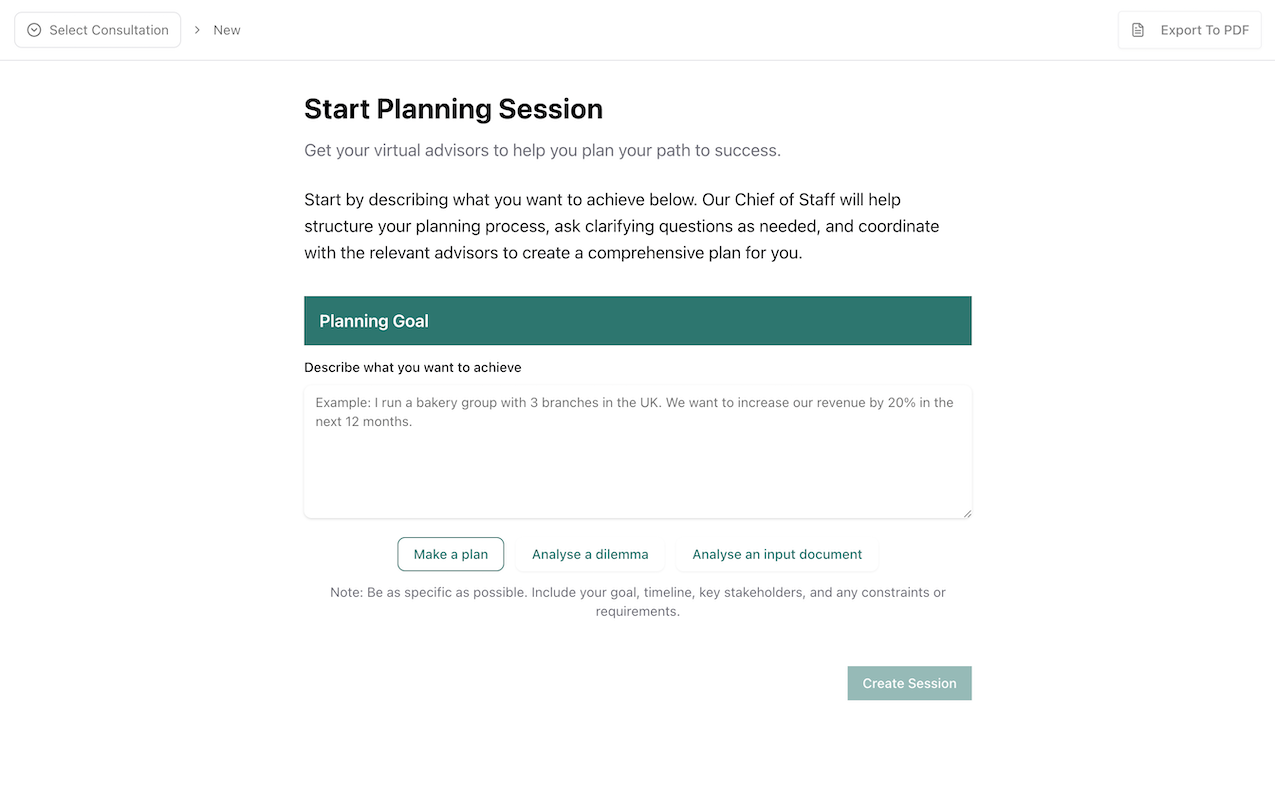
Task: Click the resize grip in the text area corner
Action: 966,513
